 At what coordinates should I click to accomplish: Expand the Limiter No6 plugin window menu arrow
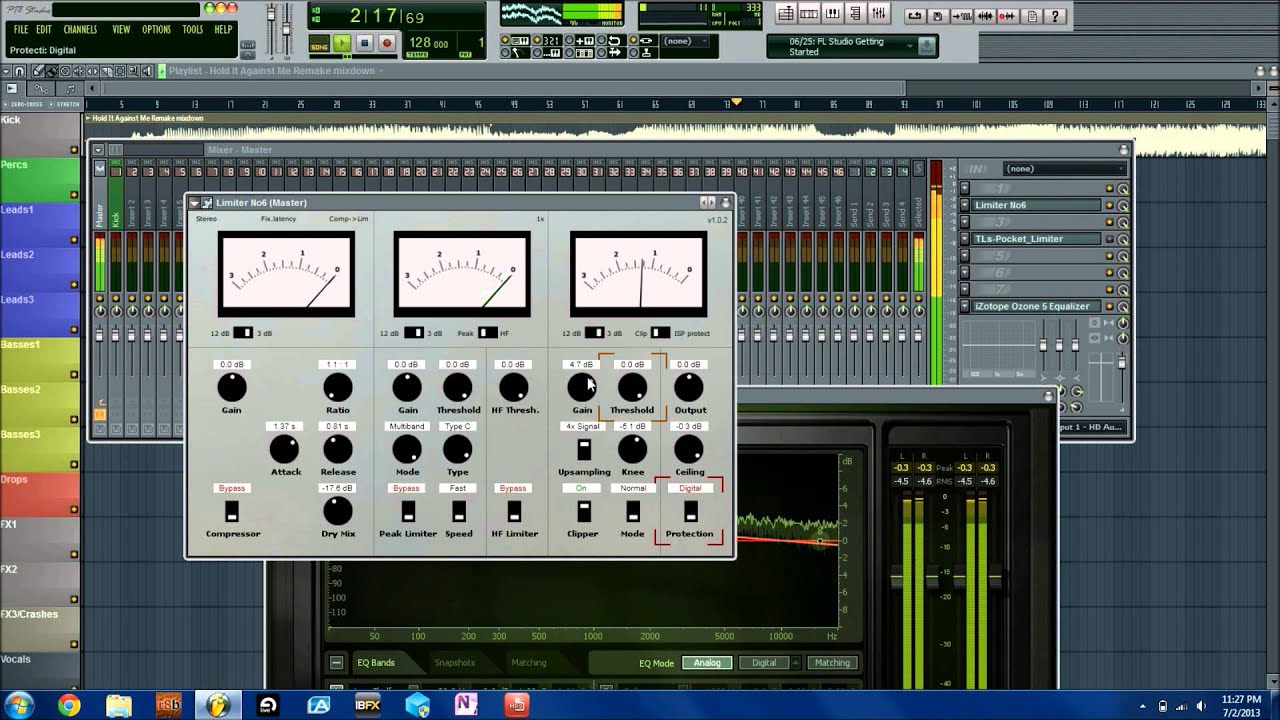pyautogui.click(x=195, y=203)
